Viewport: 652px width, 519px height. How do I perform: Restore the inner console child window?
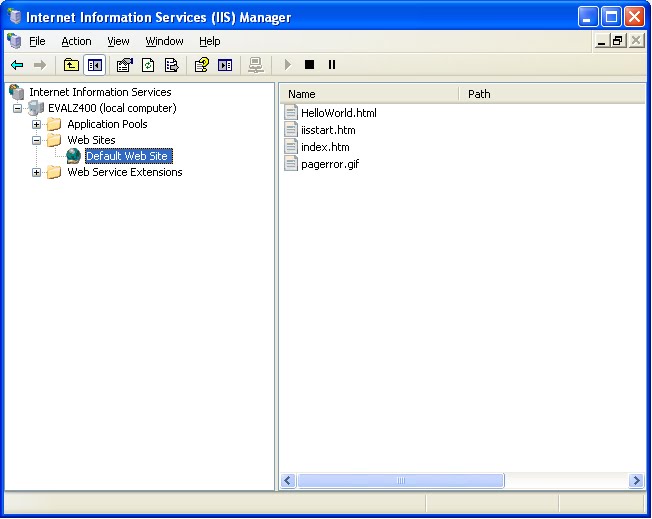pos(618,41)
